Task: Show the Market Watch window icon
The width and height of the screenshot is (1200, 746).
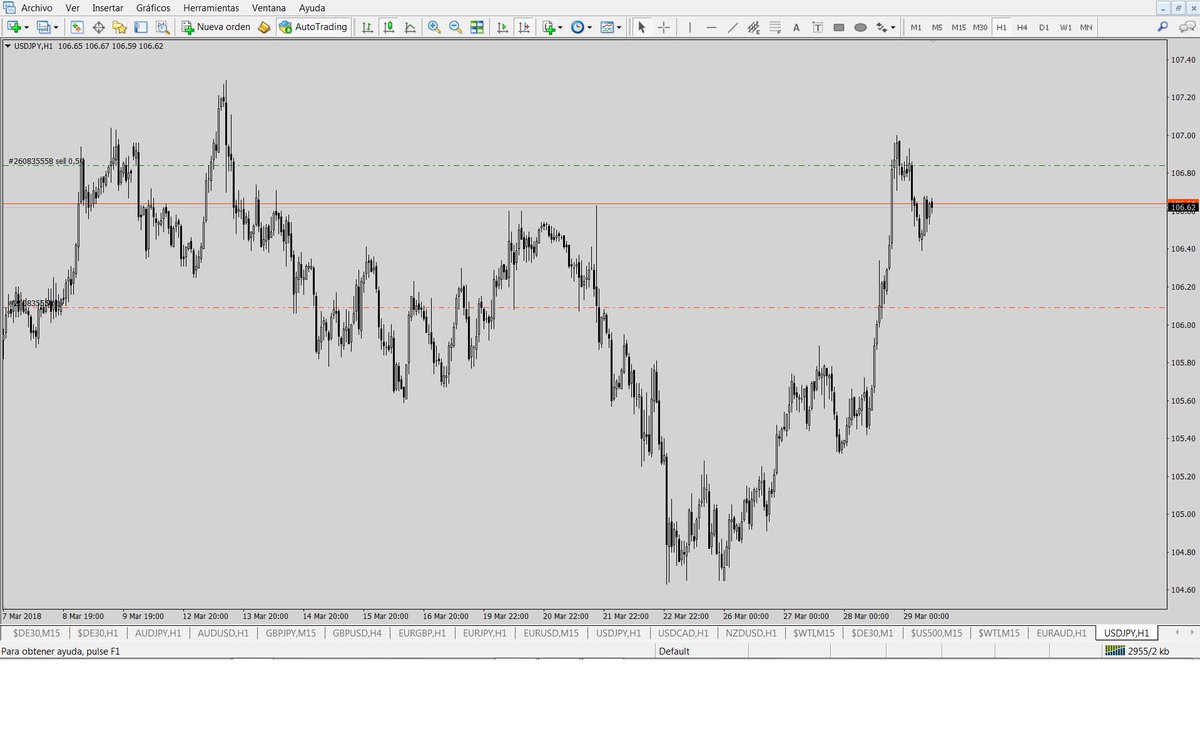Action: point(77,27)
